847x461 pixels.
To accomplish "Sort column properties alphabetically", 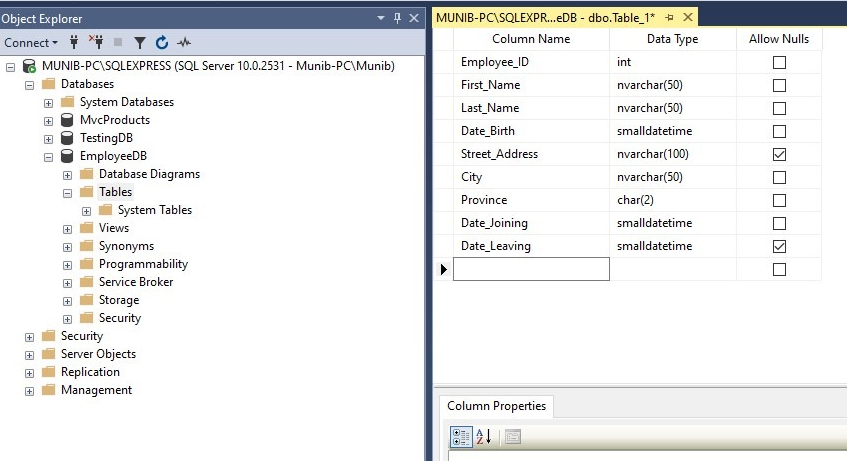I will point(483,437).
